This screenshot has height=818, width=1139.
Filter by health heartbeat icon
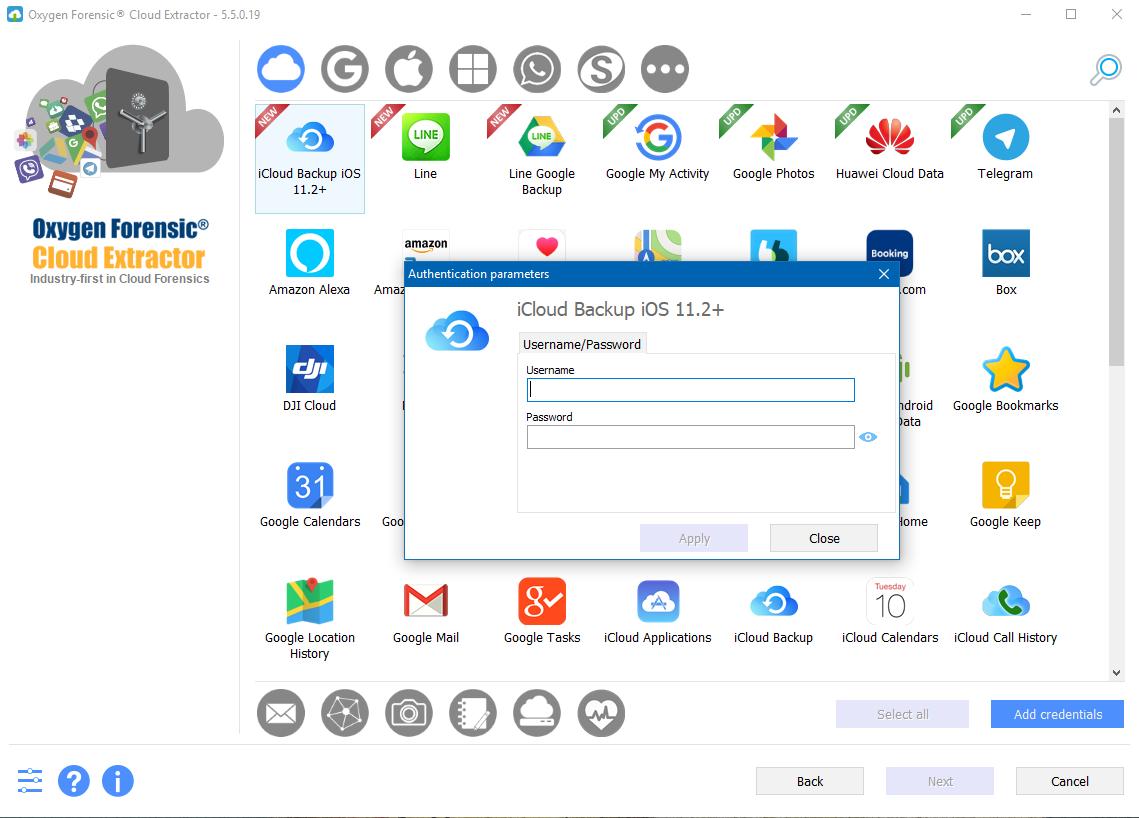click(x=601, y=713)
